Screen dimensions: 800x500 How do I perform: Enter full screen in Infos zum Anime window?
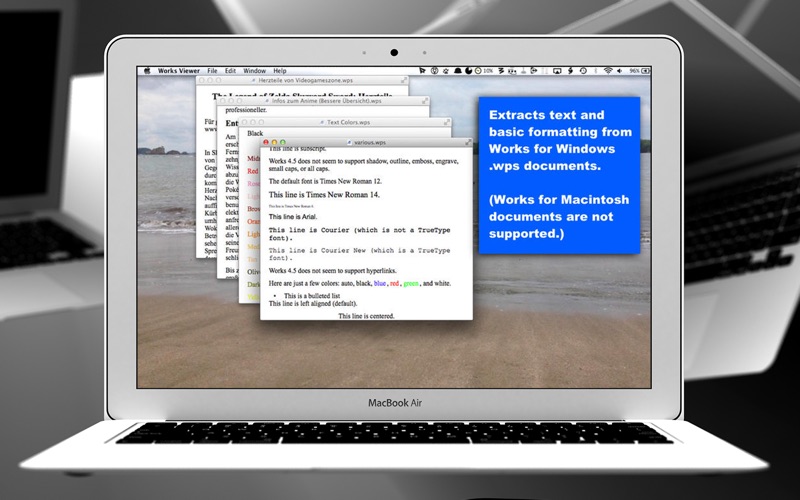pyautogui.click(x=426, y=101)
